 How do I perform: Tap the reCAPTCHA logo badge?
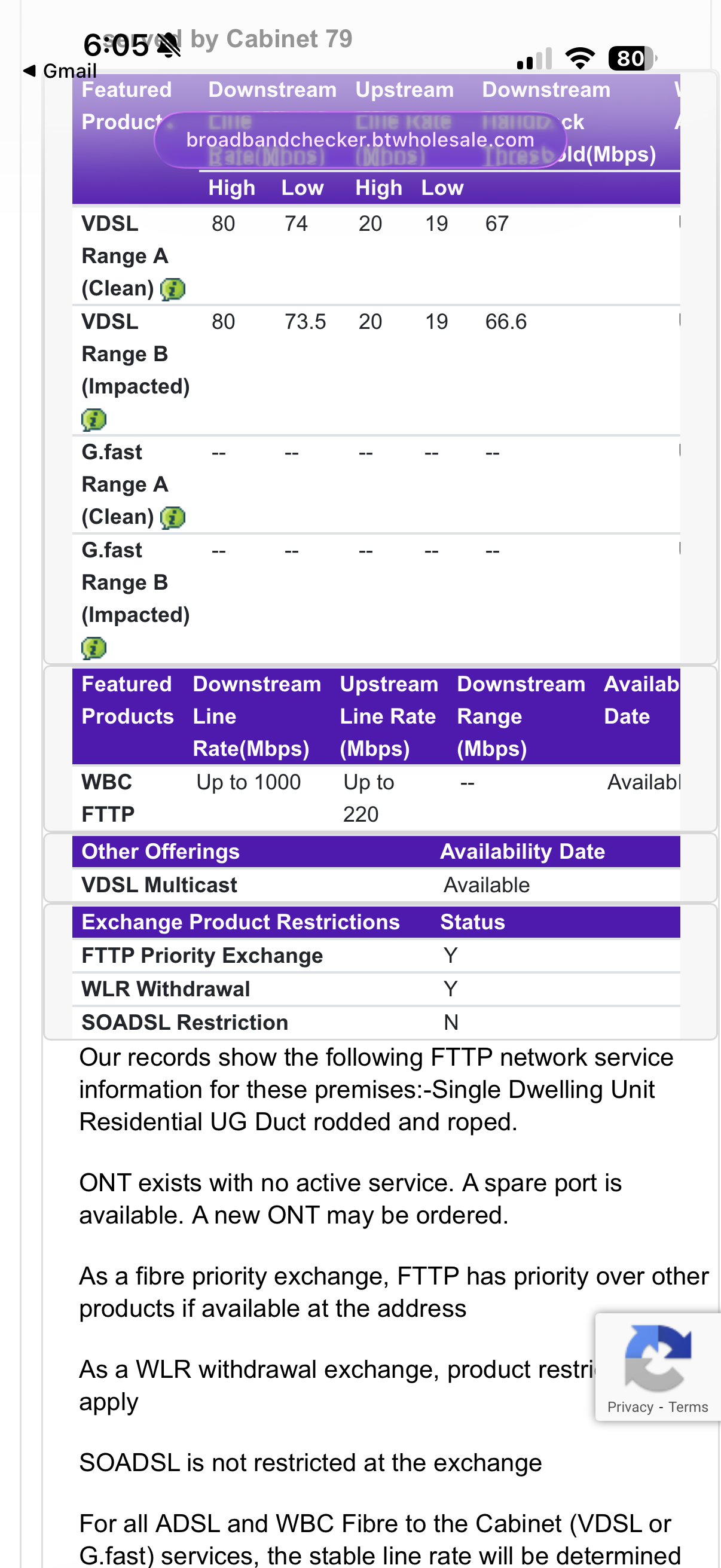click(657, 1359)
